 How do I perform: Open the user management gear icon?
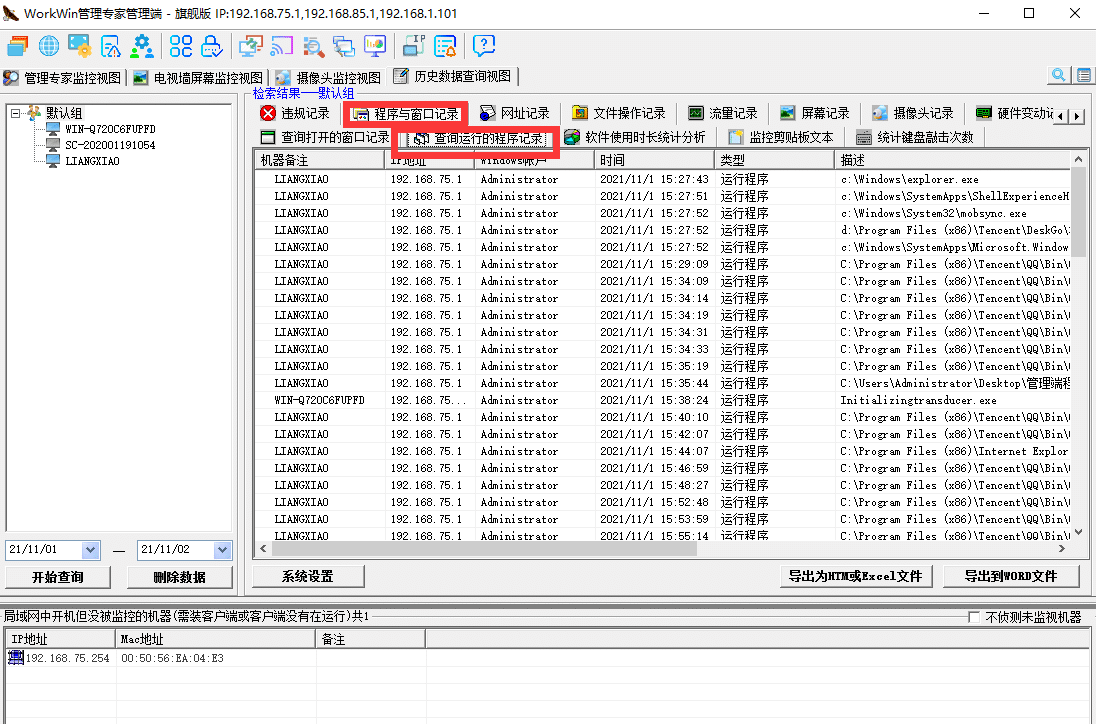coord(141,46)
